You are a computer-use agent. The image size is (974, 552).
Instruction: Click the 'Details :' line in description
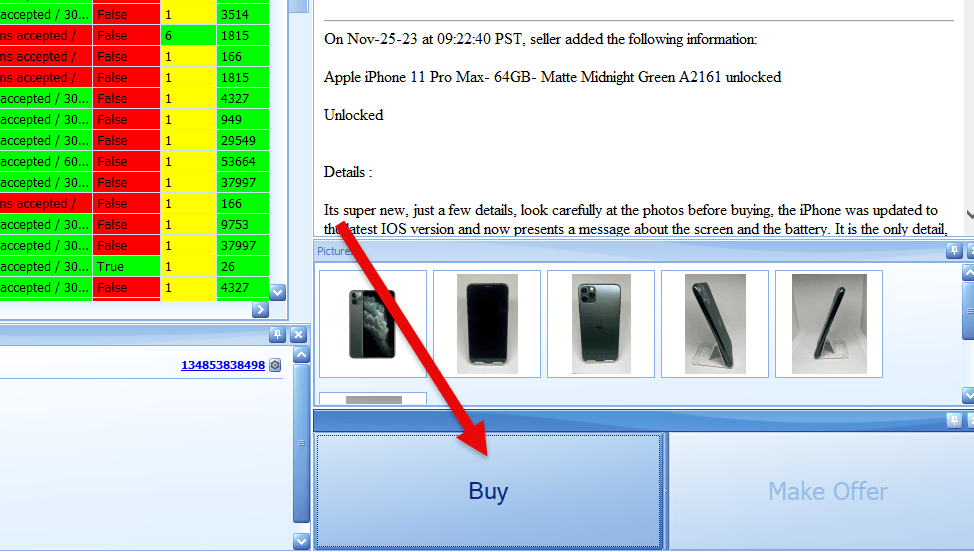click(348, 172)
